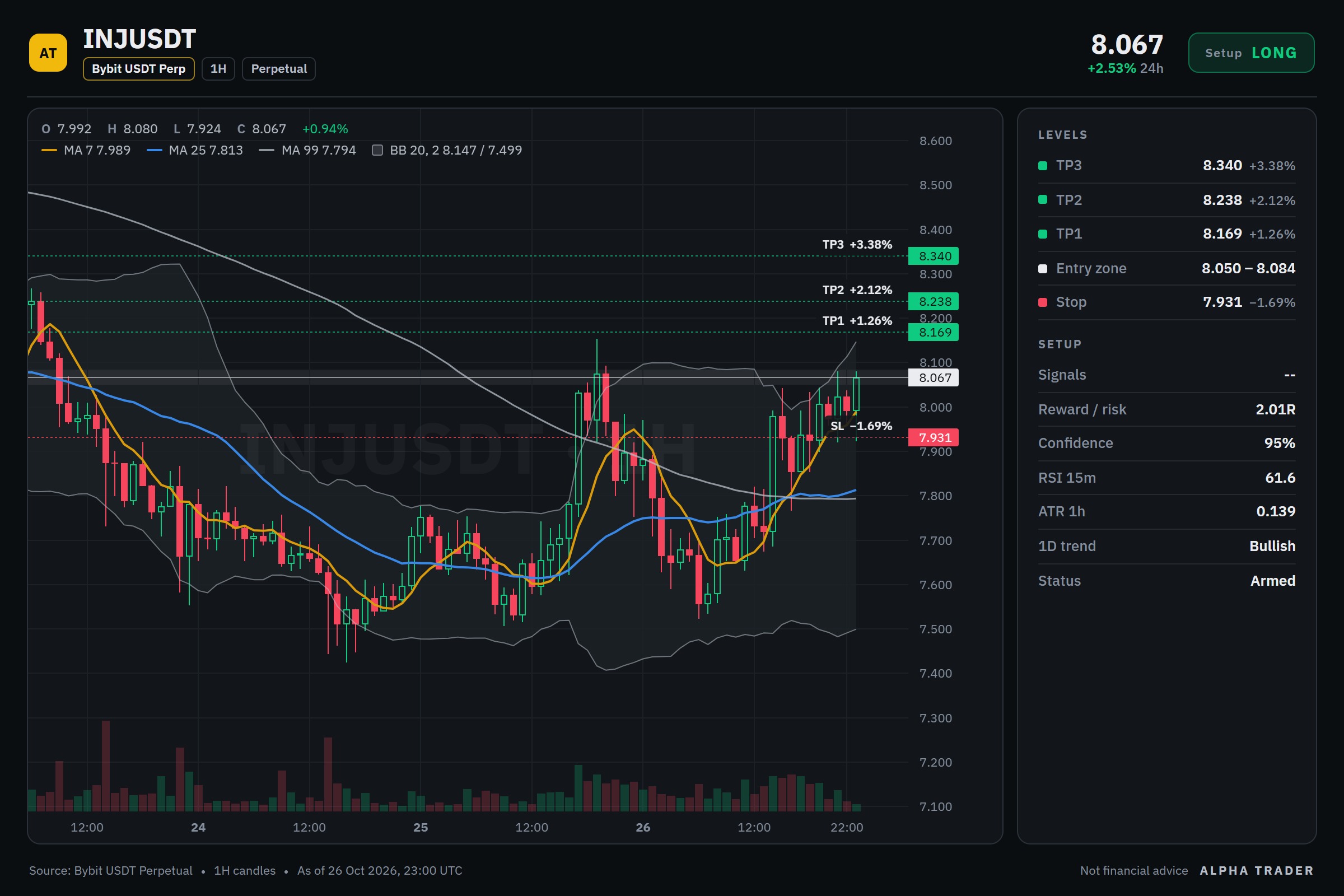Click the TP1 +1.26% chart label
The height and width of the screenshot is (896, 1344).
pos(857,320)
